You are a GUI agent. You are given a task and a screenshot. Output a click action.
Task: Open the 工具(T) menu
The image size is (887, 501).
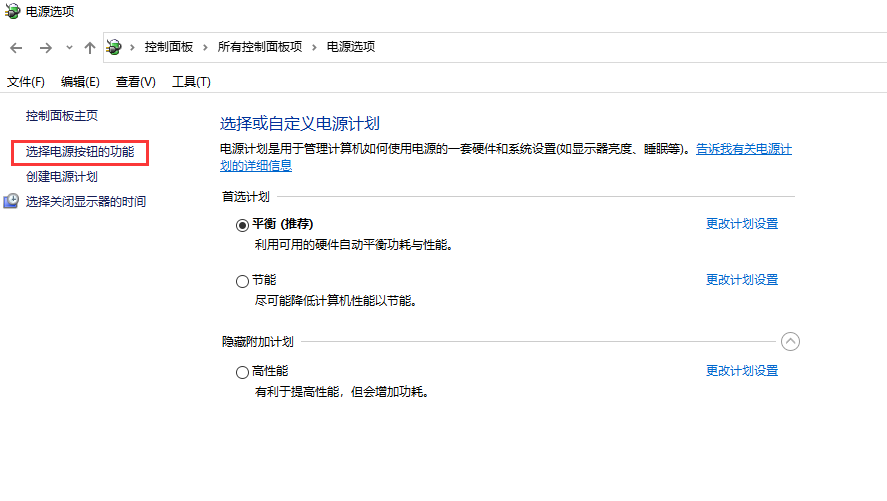tap(191, 82)
